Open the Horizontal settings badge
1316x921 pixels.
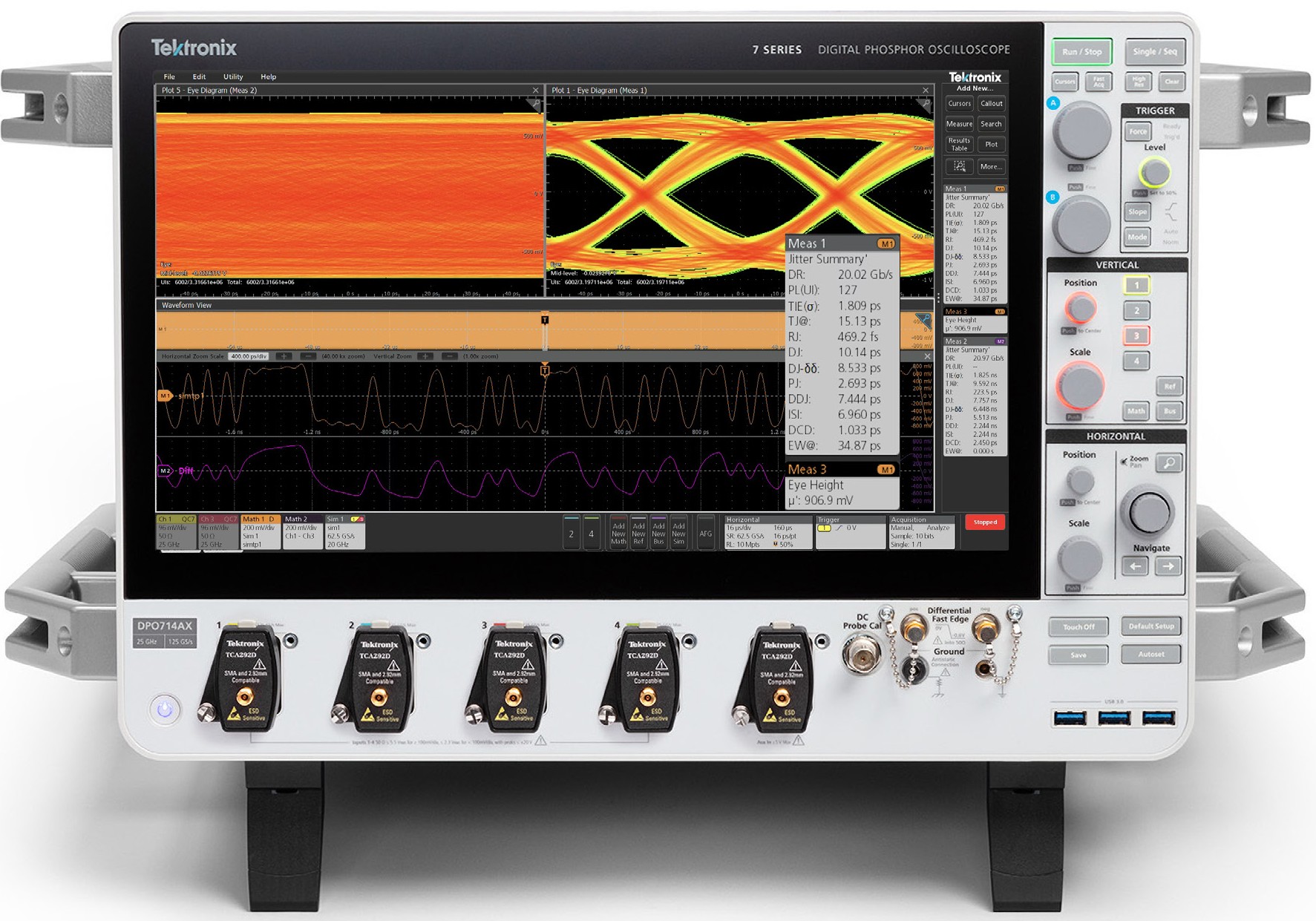(767, 533)
